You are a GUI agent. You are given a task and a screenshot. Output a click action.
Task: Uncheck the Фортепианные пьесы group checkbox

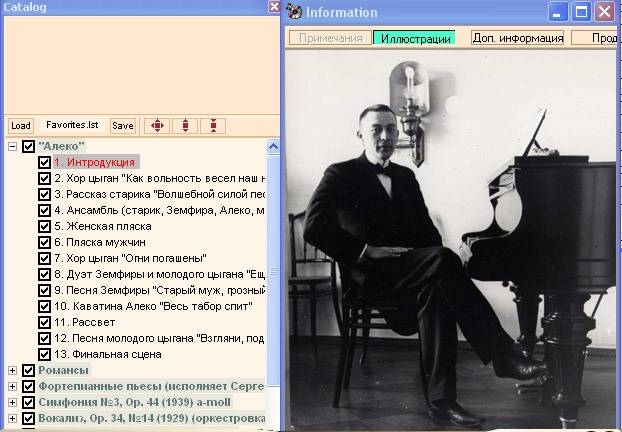coord(28,386)
